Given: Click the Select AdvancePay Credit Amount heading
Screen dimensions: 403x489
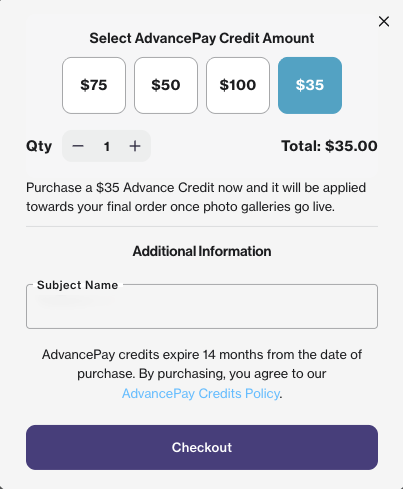Looking at the screenshot, I should coord(202,38).
